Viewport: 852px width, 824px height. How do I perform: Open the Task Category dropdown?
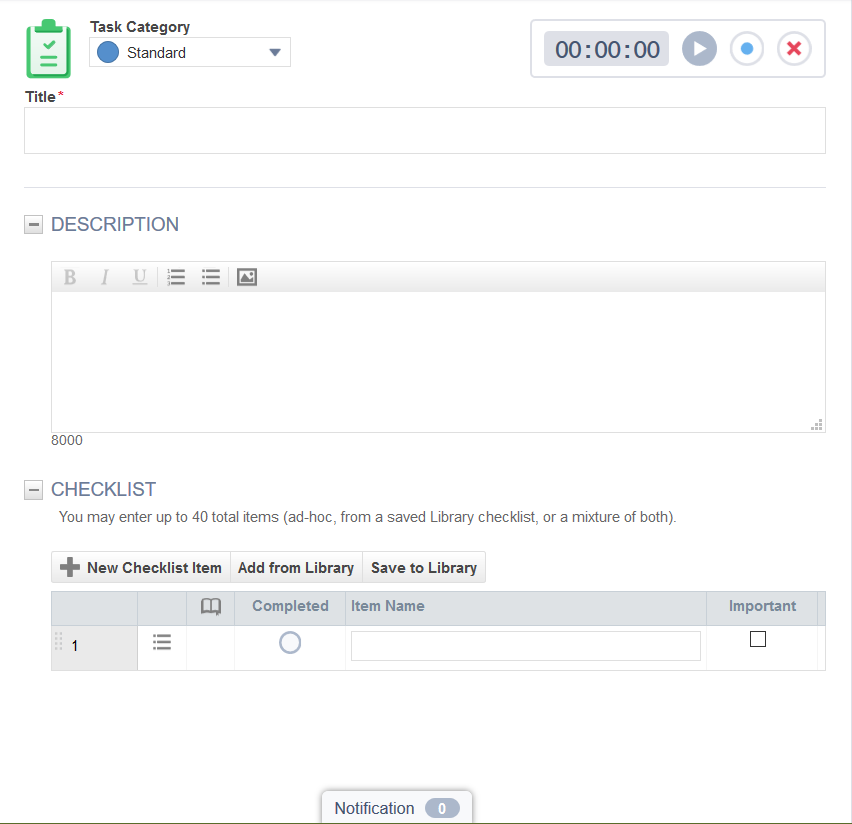coord(190,53)
